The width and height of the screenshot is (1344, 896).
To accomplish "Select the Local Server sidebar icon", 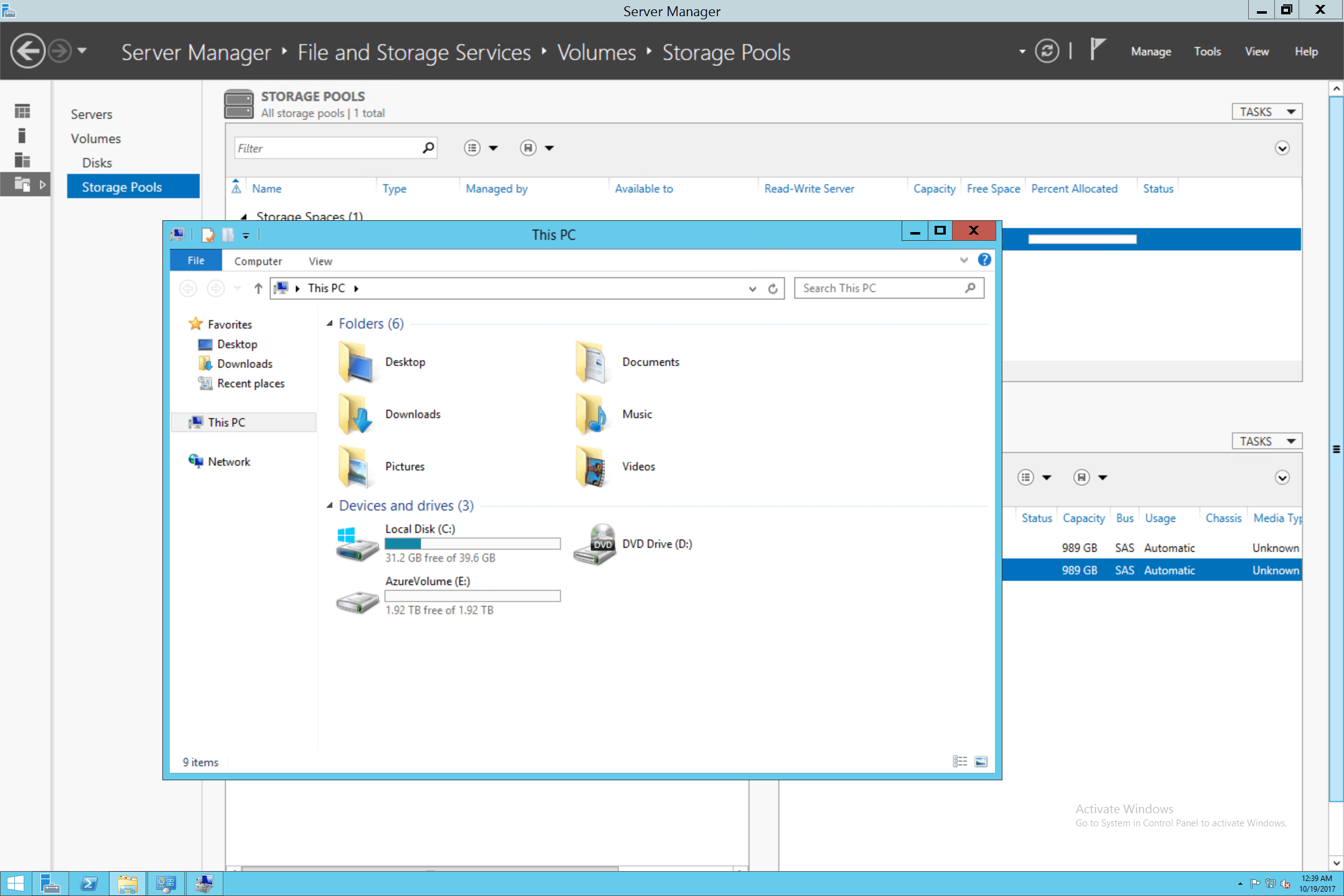I will 22,135.
